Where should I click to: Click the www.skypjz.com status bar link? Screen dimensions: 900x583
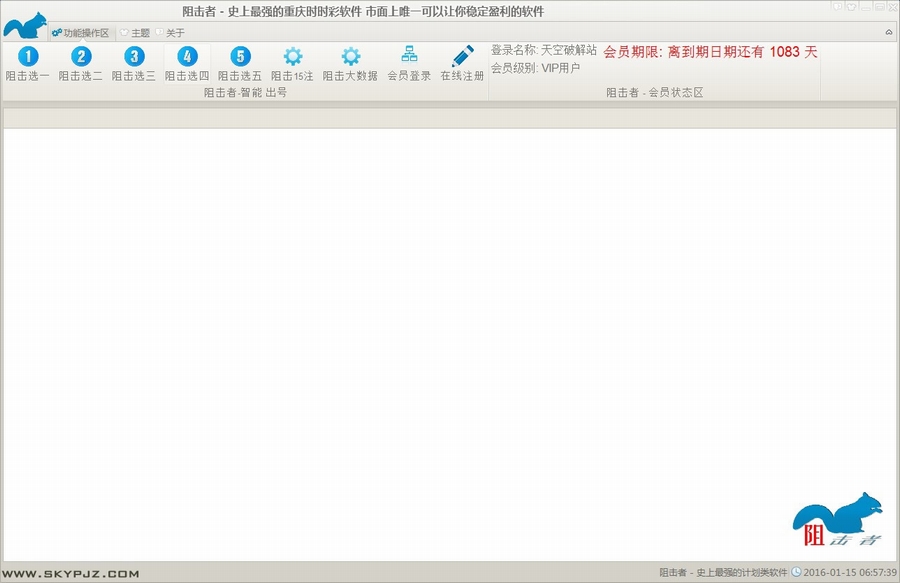[70, 573]
